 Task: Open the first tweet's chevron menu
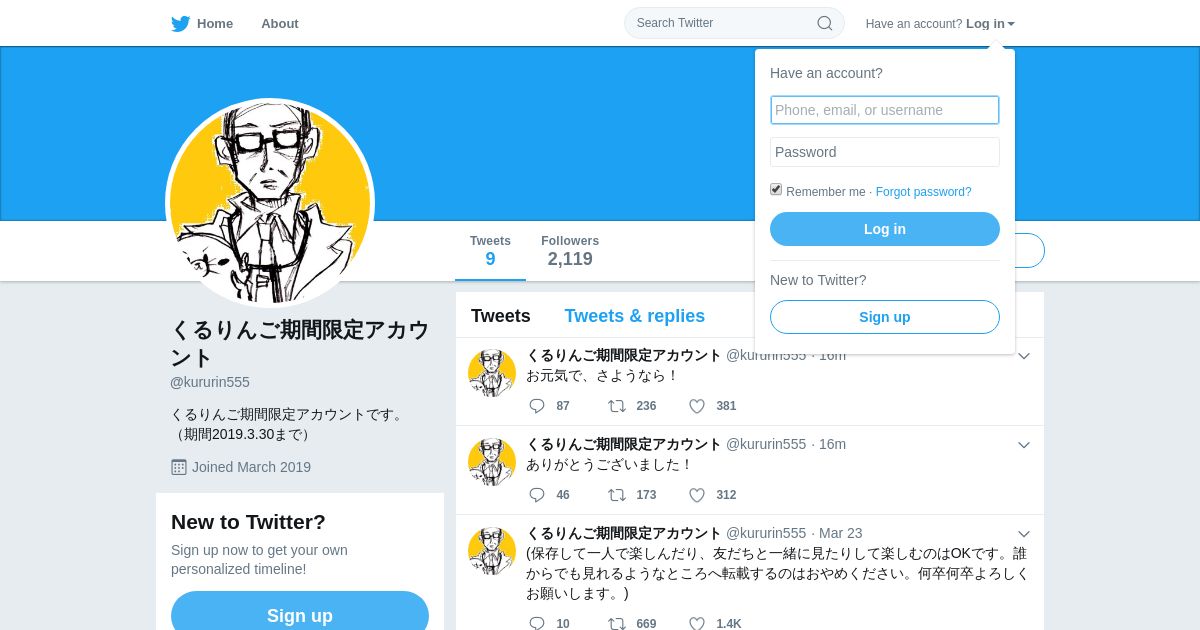click(1024, 356)
